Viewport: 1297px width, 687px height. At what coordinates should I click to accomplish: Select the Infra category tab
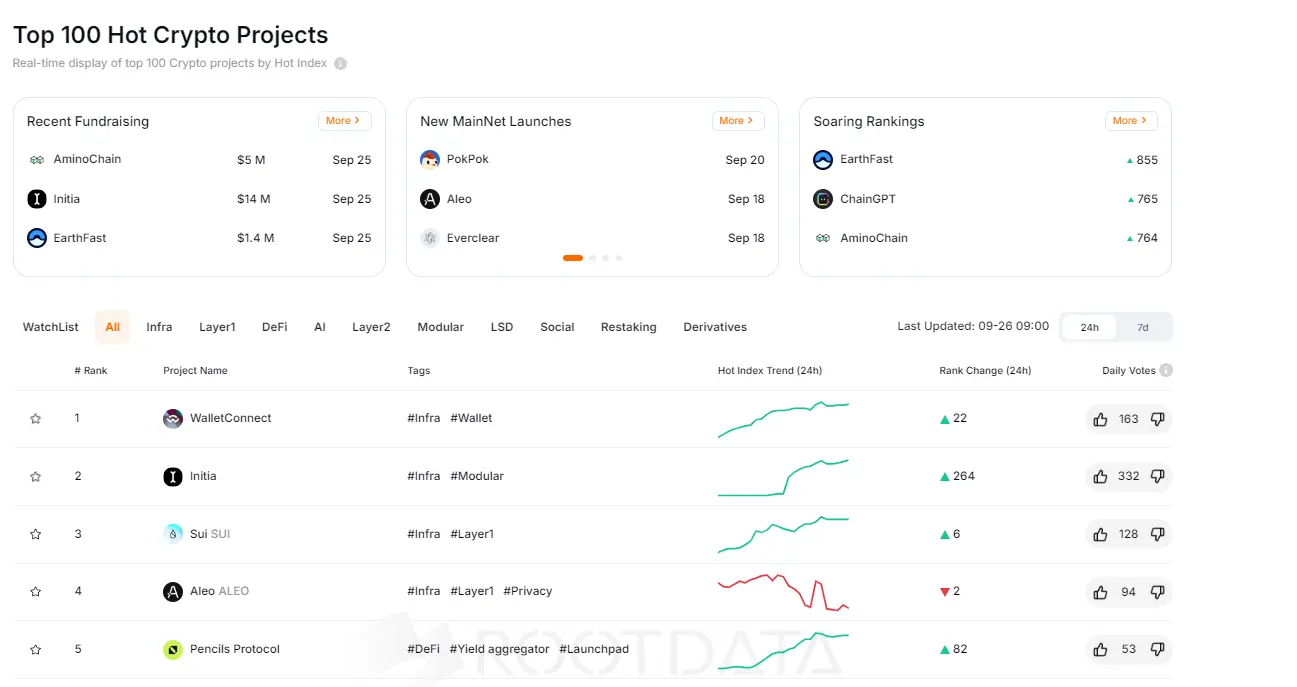[159, 326]
